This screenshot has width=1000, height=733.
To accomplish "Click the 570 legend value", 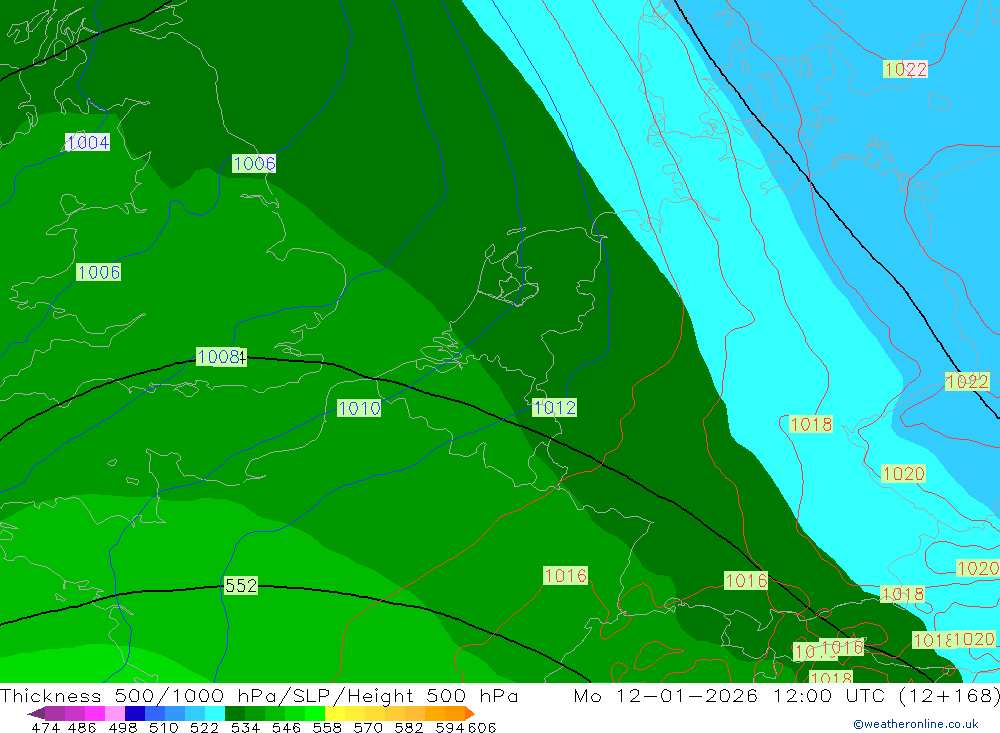I will [368, 728].
